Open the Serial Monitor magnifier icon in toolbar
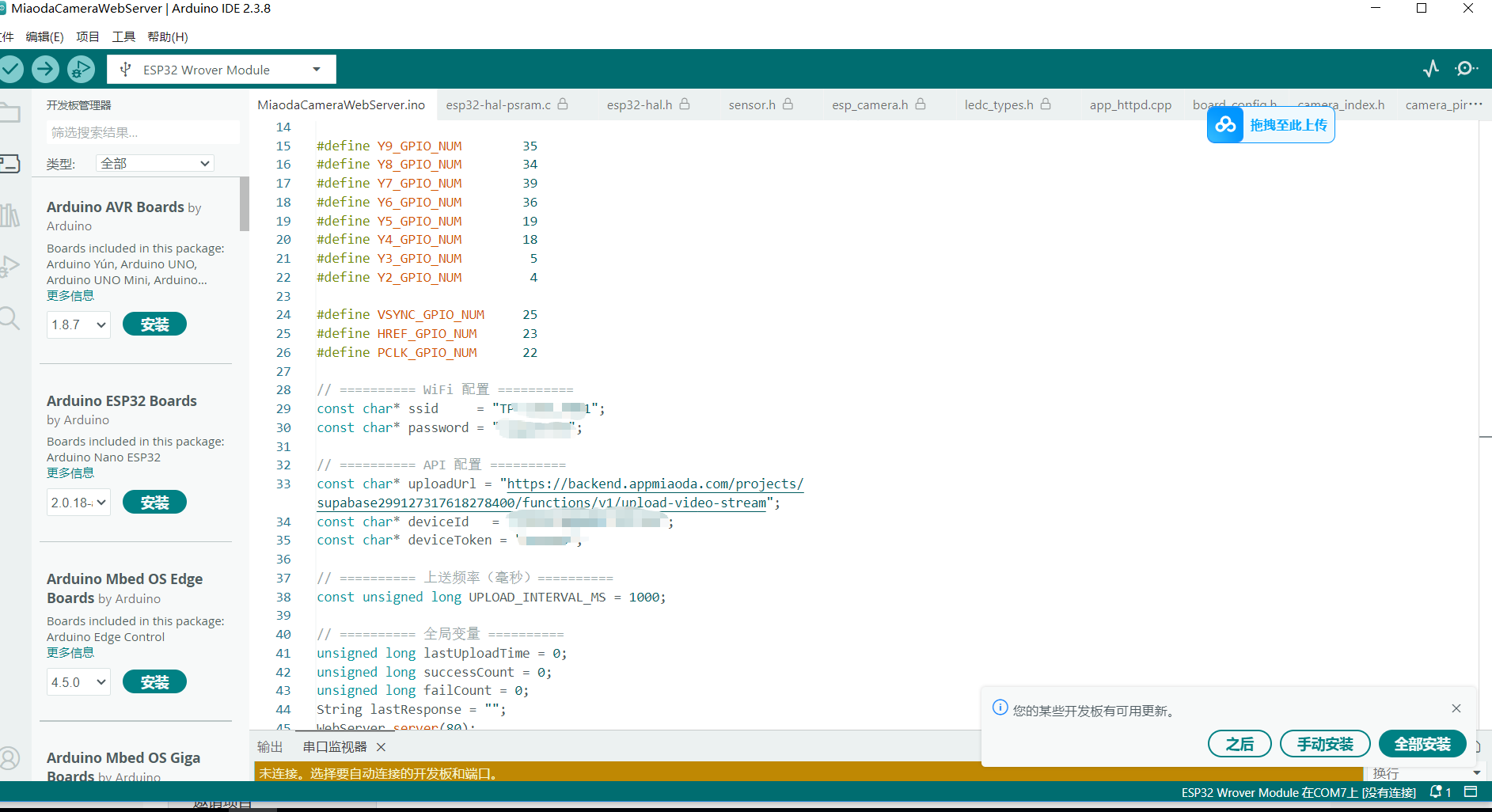 pos(1466,69)
